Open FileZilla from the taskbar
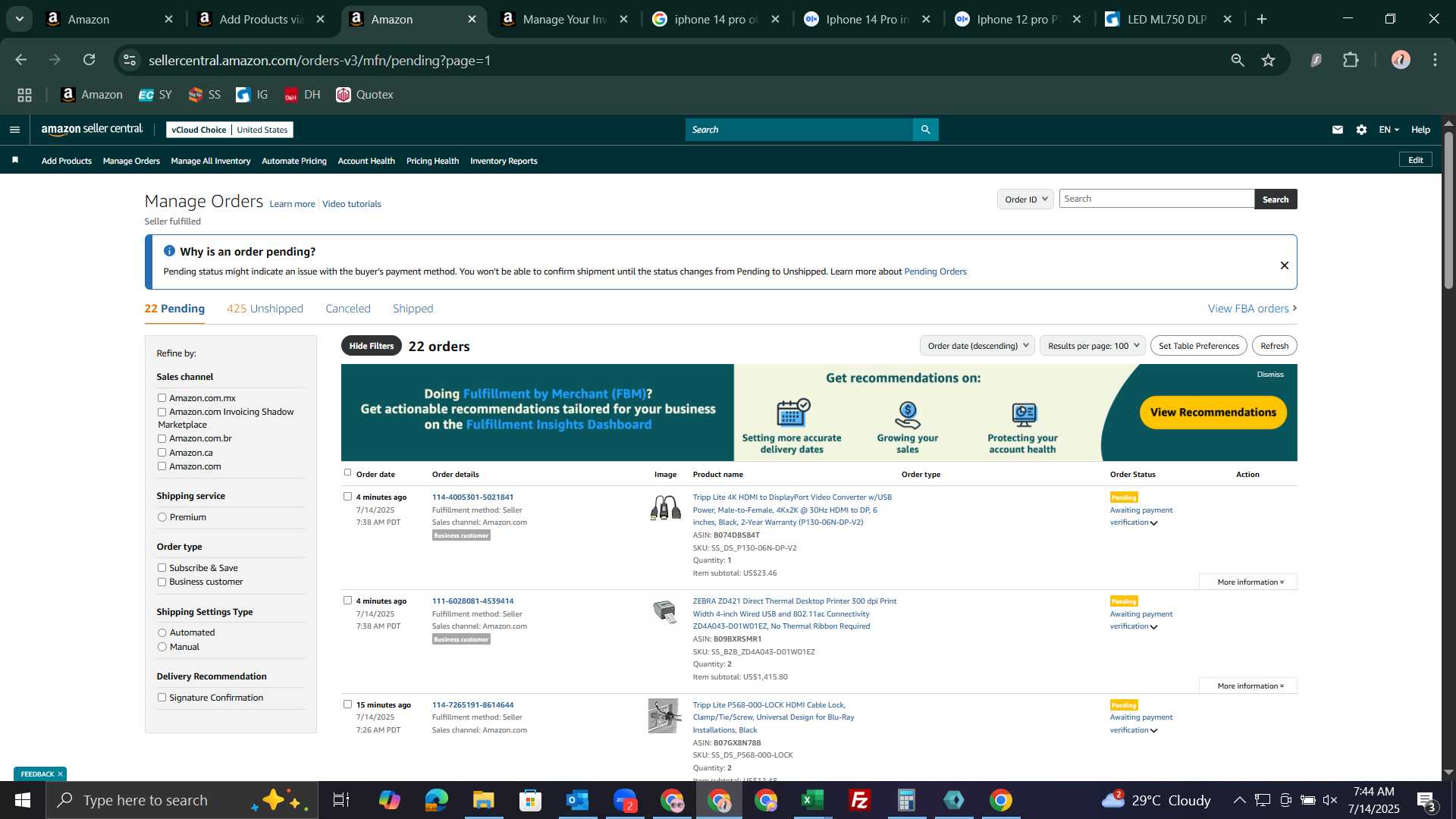The image size is (1456, 819). click(x=860, y=800)
